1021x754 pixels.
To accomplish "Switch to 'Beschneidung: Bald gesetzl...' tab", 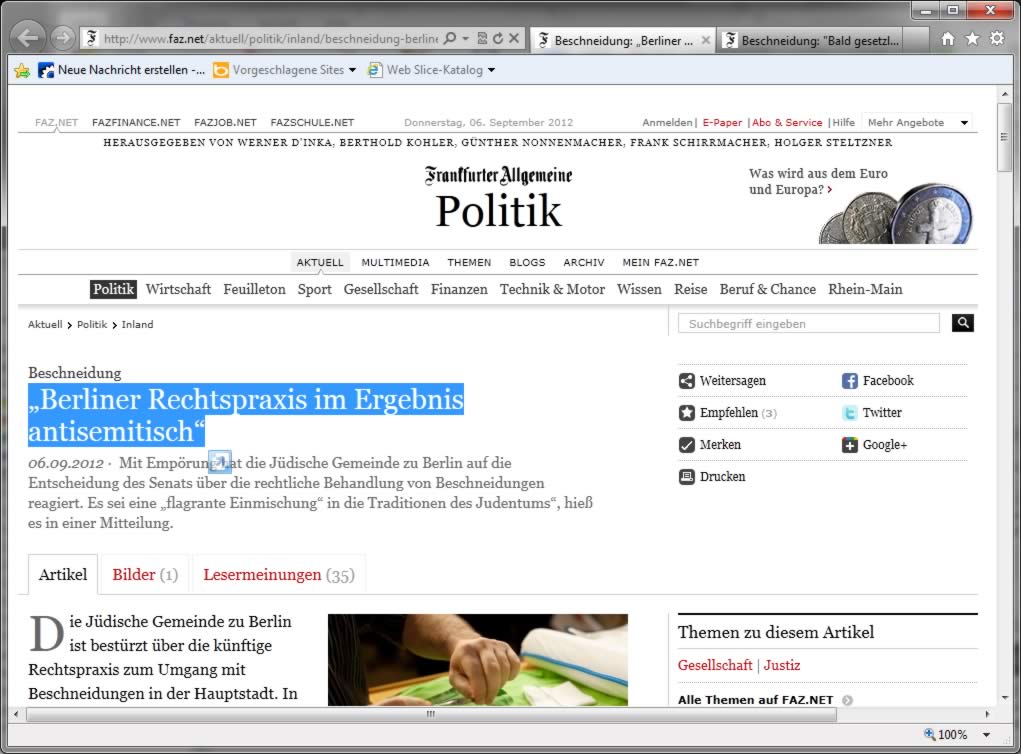I will 813,40.
